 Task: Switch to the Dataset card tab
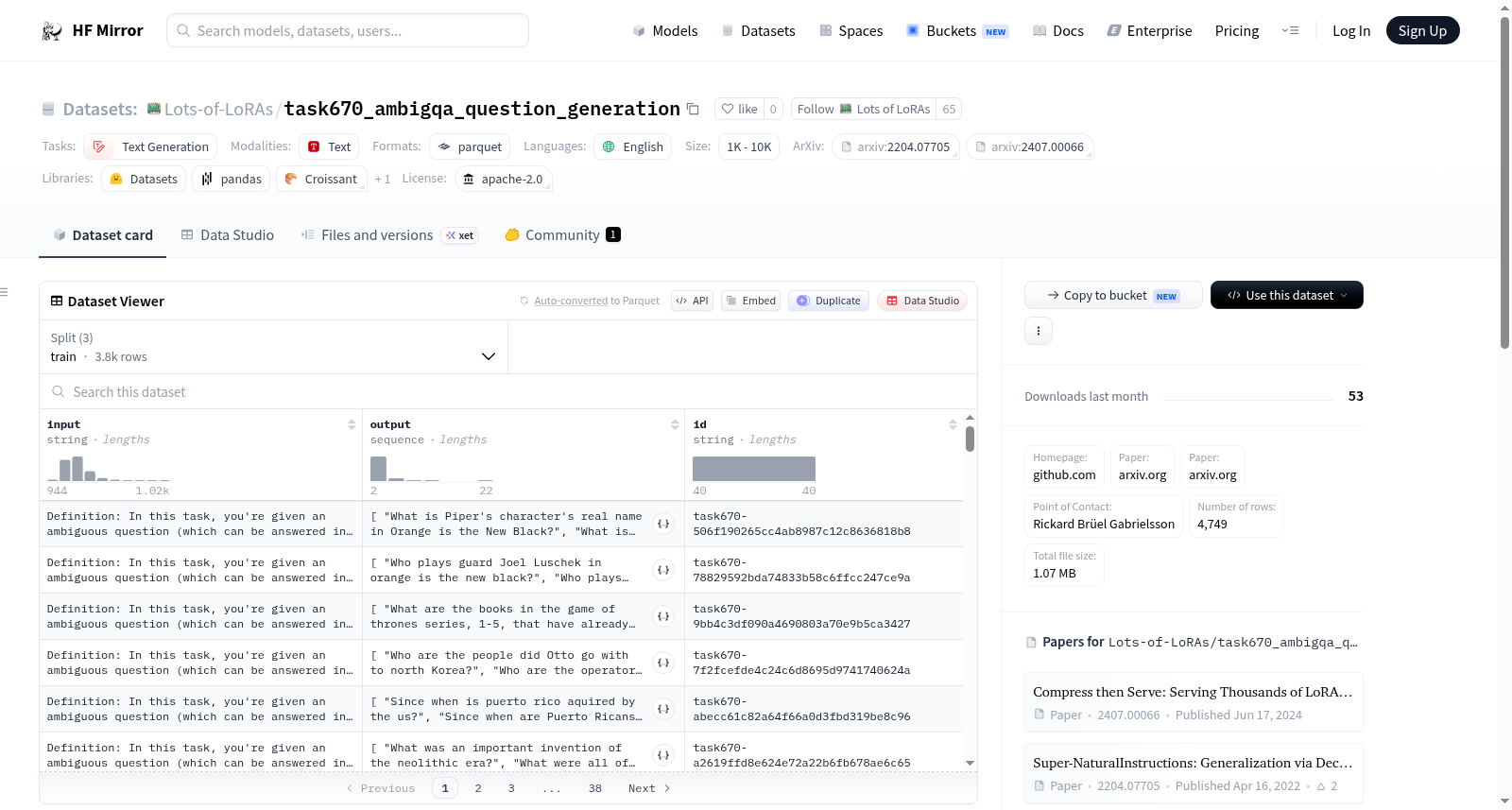(x=103, y=235)
